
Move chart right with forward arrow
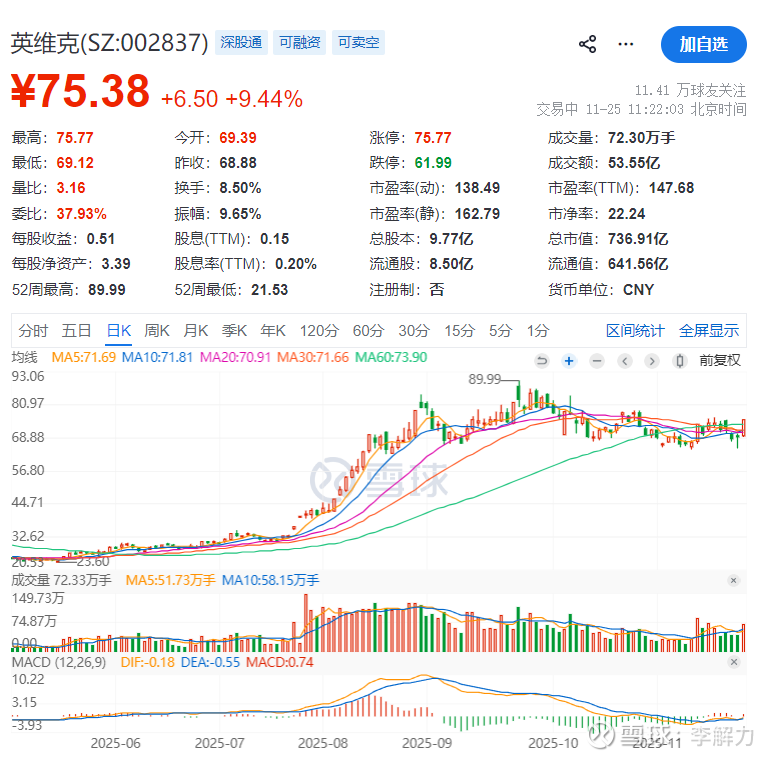click(652, 361)
